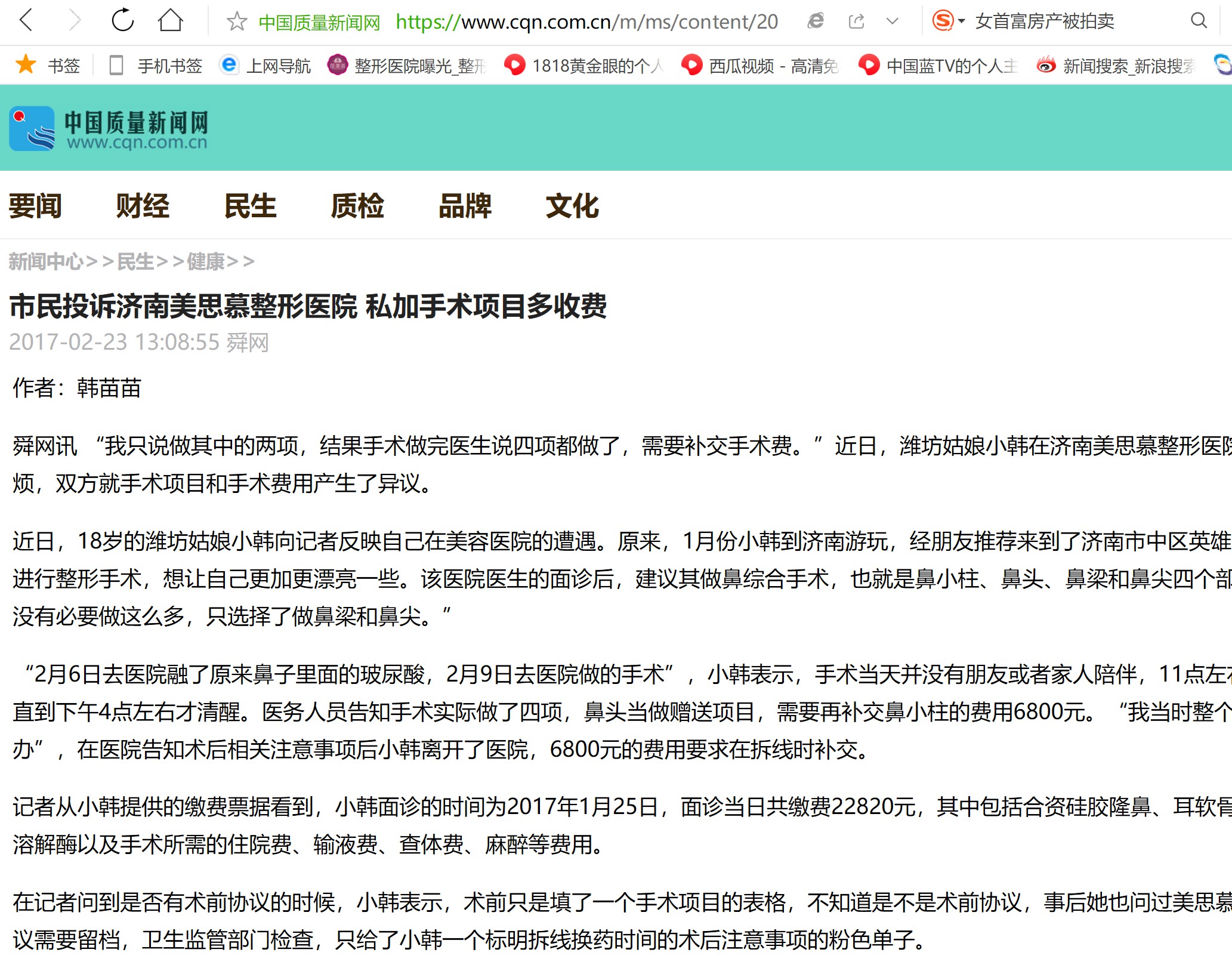Click the green 中国质量新闻网 site name in address bar
1232x974 pixels.
pos(320,23)
